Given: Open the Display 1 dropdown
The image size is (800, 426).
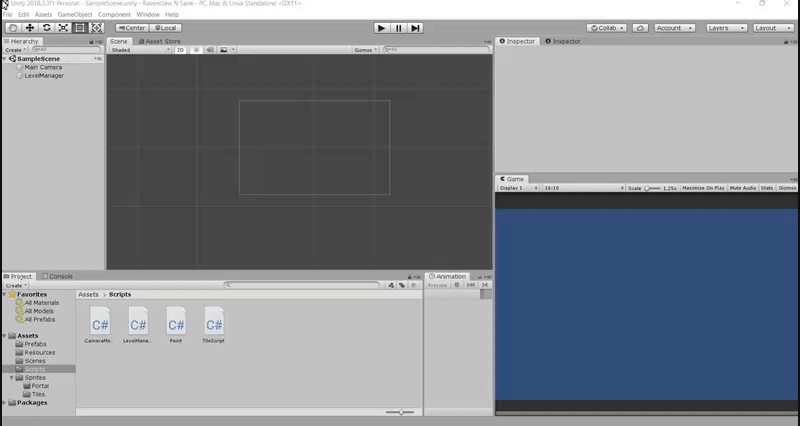Looking at the screenshot, I should pos(518,188).
